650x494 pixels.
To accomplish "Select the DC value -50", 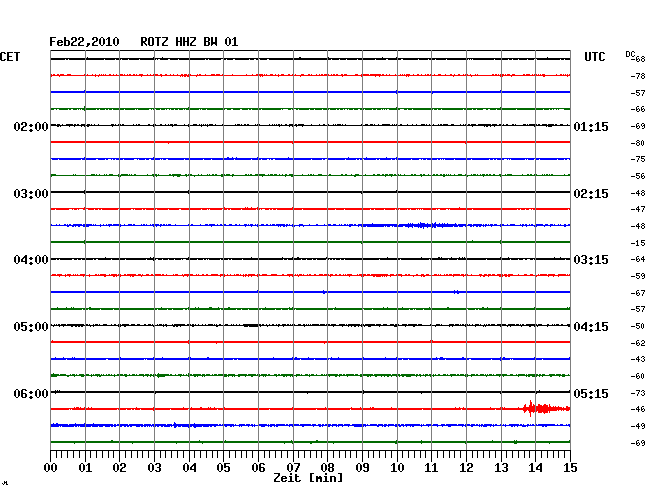I will point(638,327).
